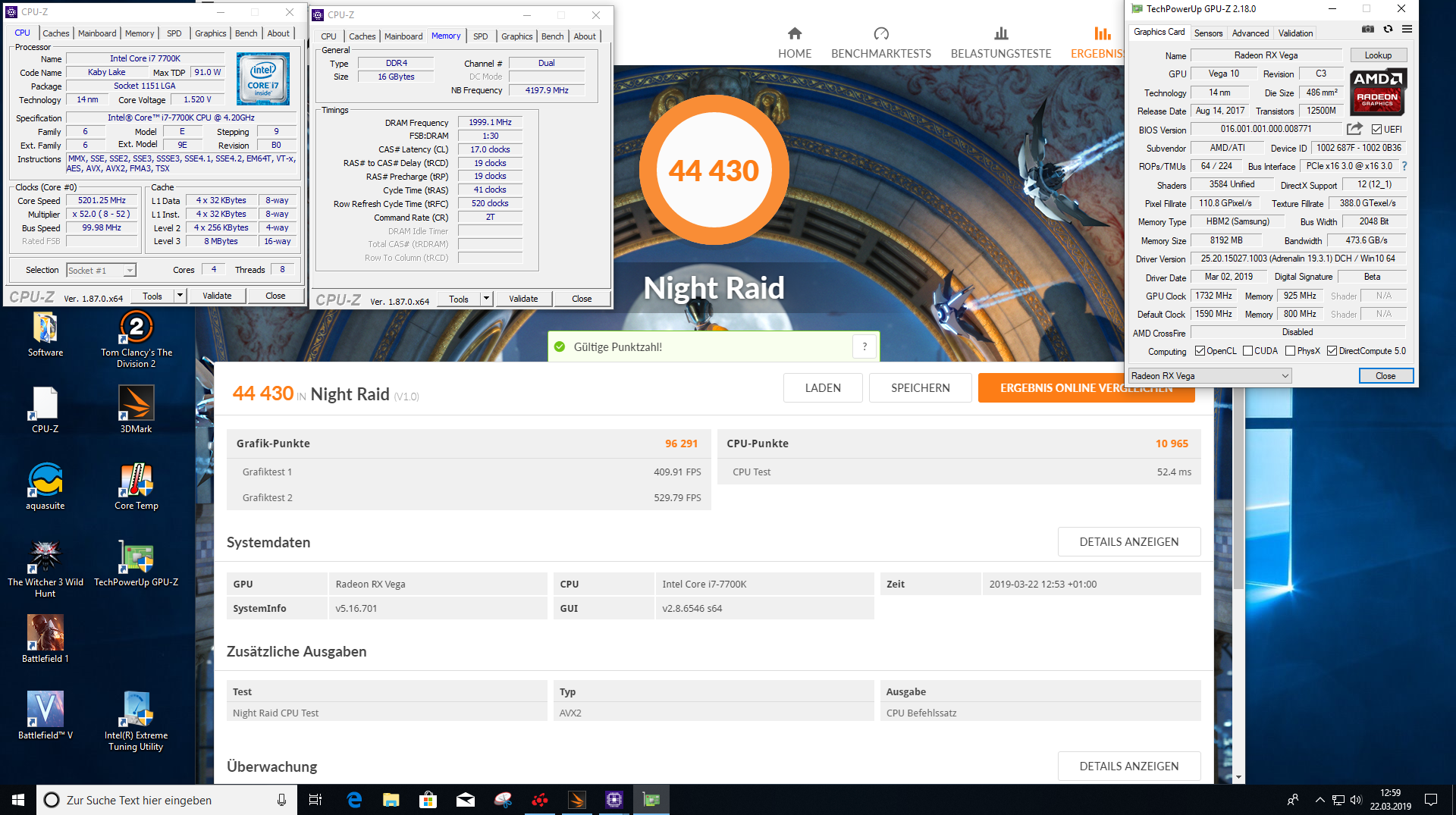Click DETAILS ANZEIGEN next to Systemdaten
Viewport: 1456px width, 815px height.
pyautogui.click(x=1129, y=541)
